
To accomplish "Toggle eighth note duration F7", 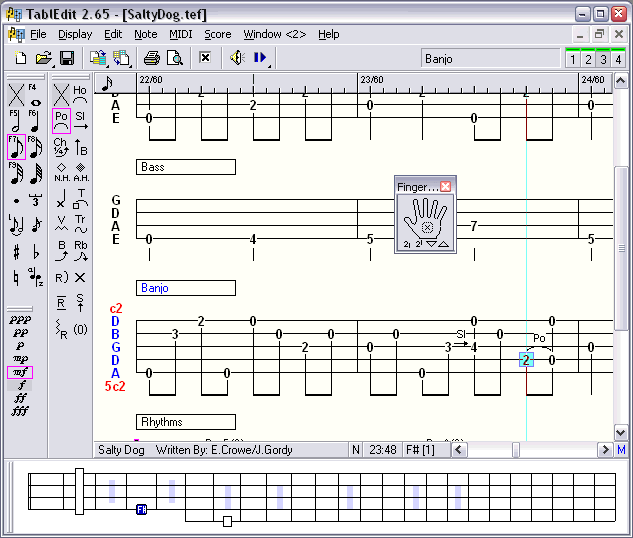I will (x=17, y=147).
